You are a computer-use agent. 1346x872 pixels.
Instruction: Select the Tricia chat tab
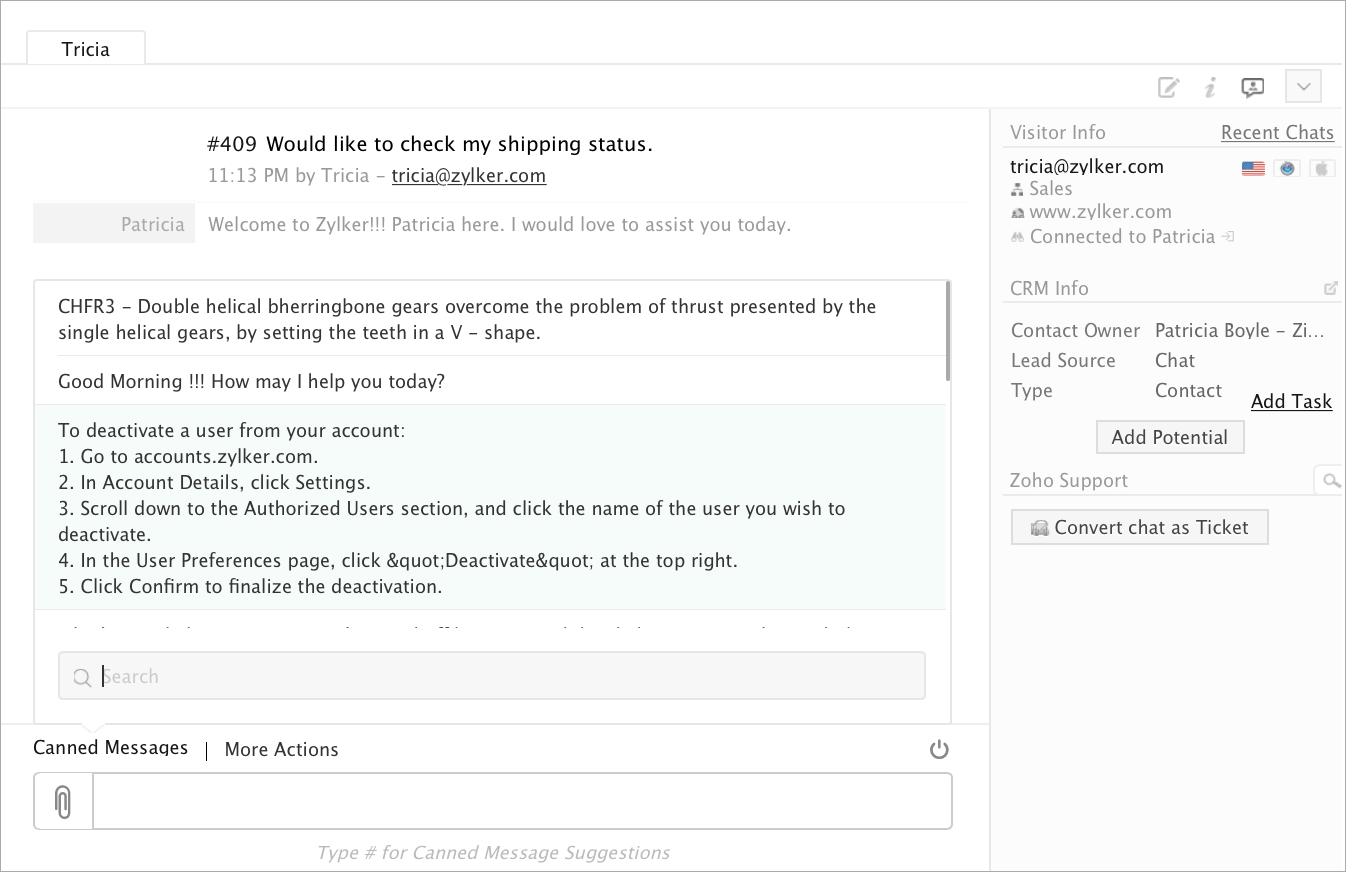tap(86, 49)
